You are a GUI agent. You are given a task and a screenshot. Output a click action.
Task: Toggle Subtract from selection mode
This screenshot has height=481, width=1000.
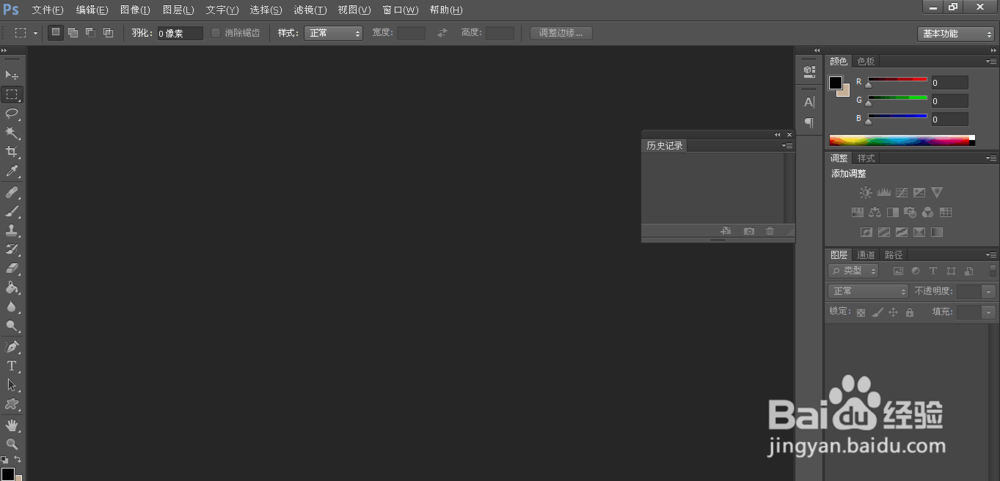pyautogui.click(x=91, y=33)
